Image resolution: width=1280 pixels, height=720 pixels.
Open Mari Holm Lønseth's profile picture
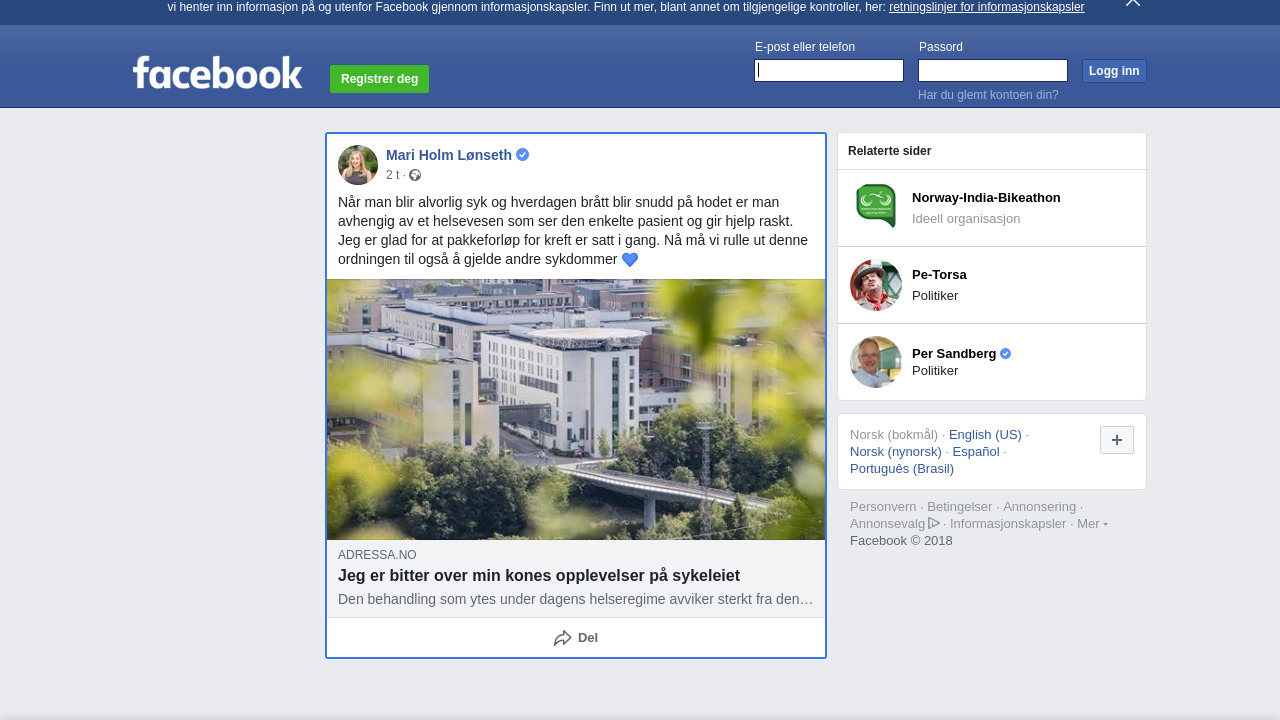click(358, 165)
